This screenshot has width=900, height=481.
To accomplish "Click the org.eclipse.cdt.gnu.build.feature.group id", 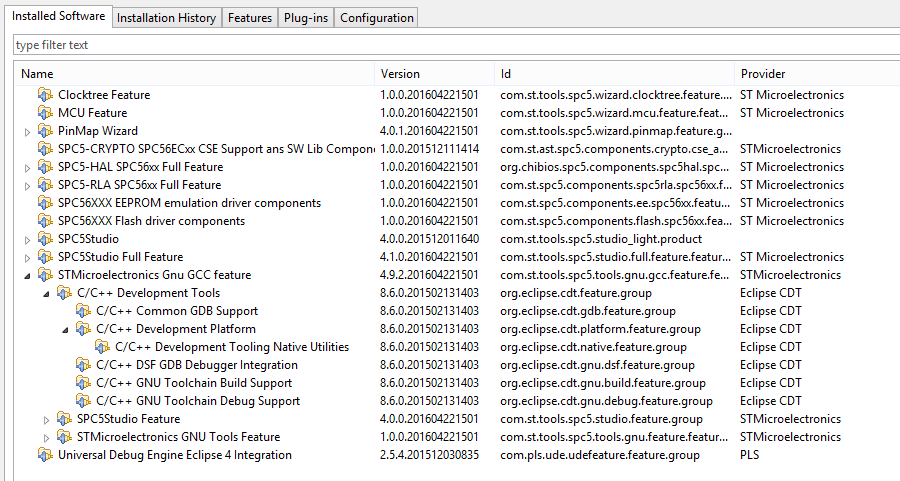I will point(603,383).
